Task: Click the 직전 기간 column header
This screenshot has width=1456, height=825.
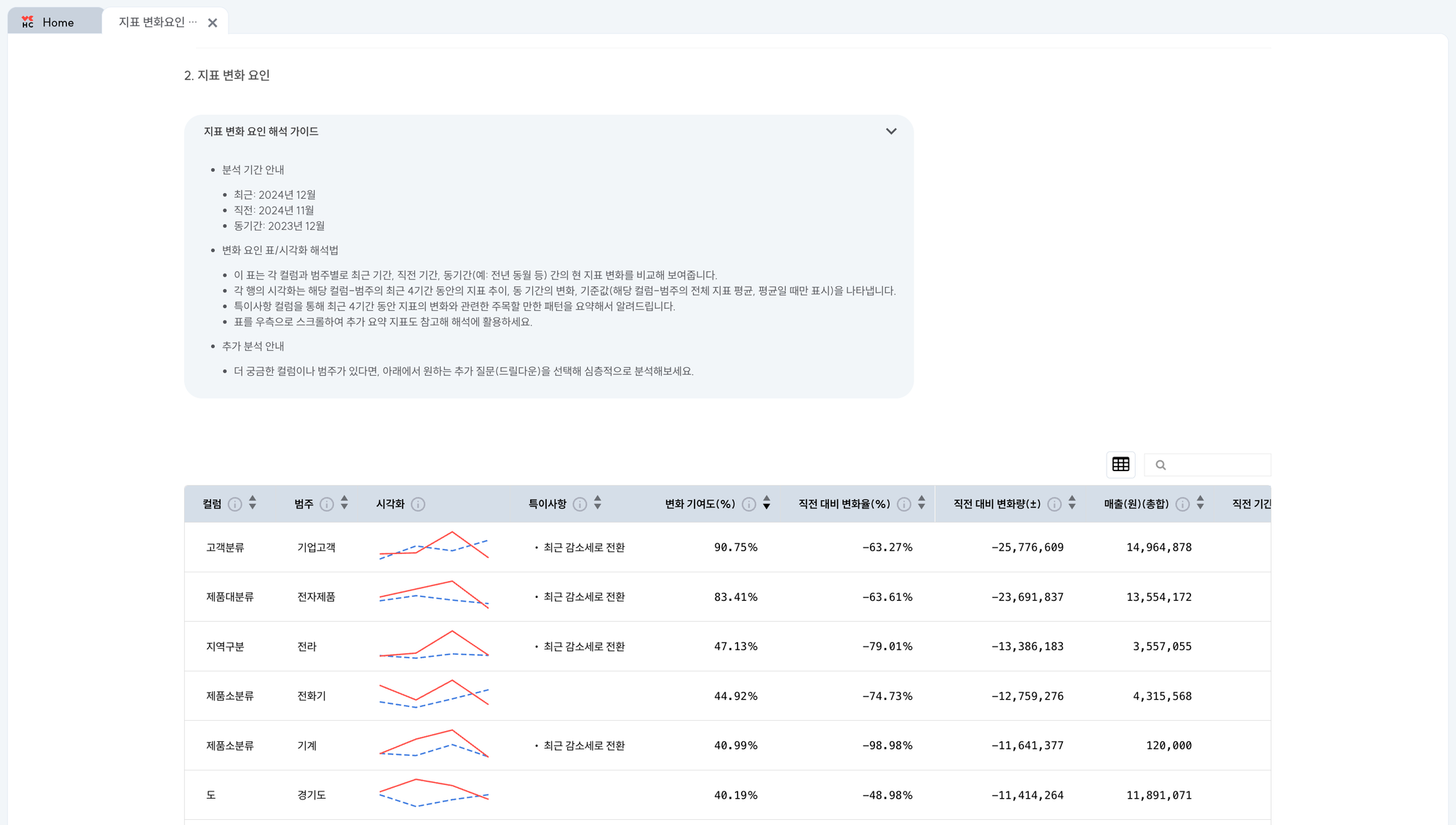Action: pos(1251,504)
